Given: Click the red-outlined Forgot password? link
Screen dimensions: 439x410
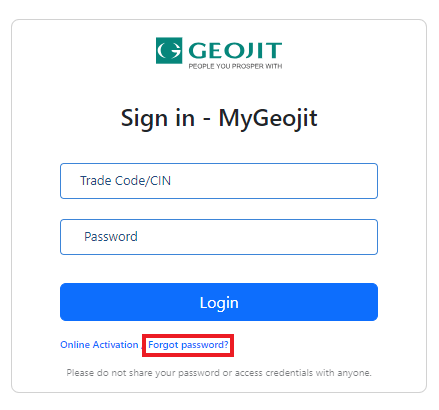Looking at the screenshot, I should (x=188, y=345).
